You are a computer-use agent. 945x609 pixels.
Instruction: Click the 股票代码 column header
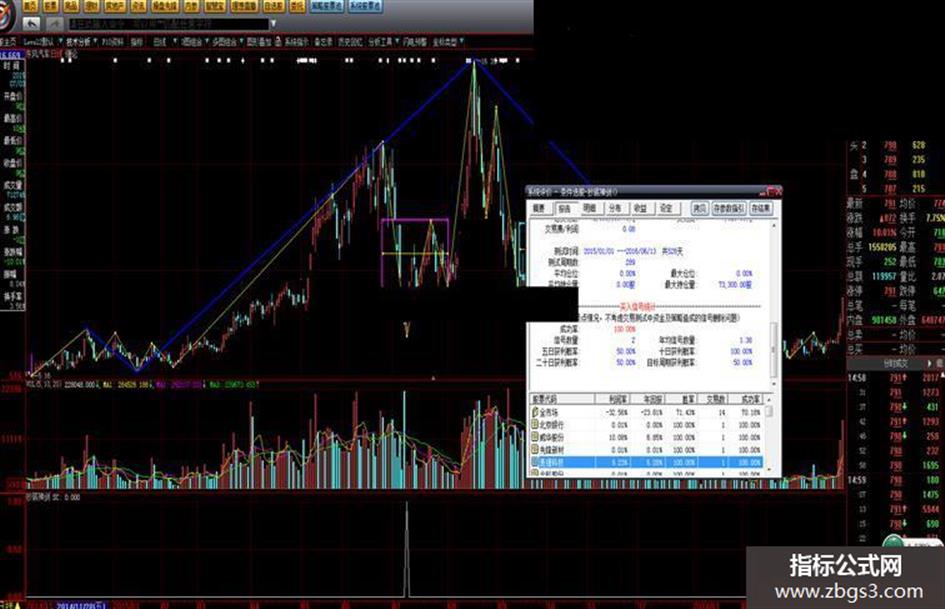[561, 399]
